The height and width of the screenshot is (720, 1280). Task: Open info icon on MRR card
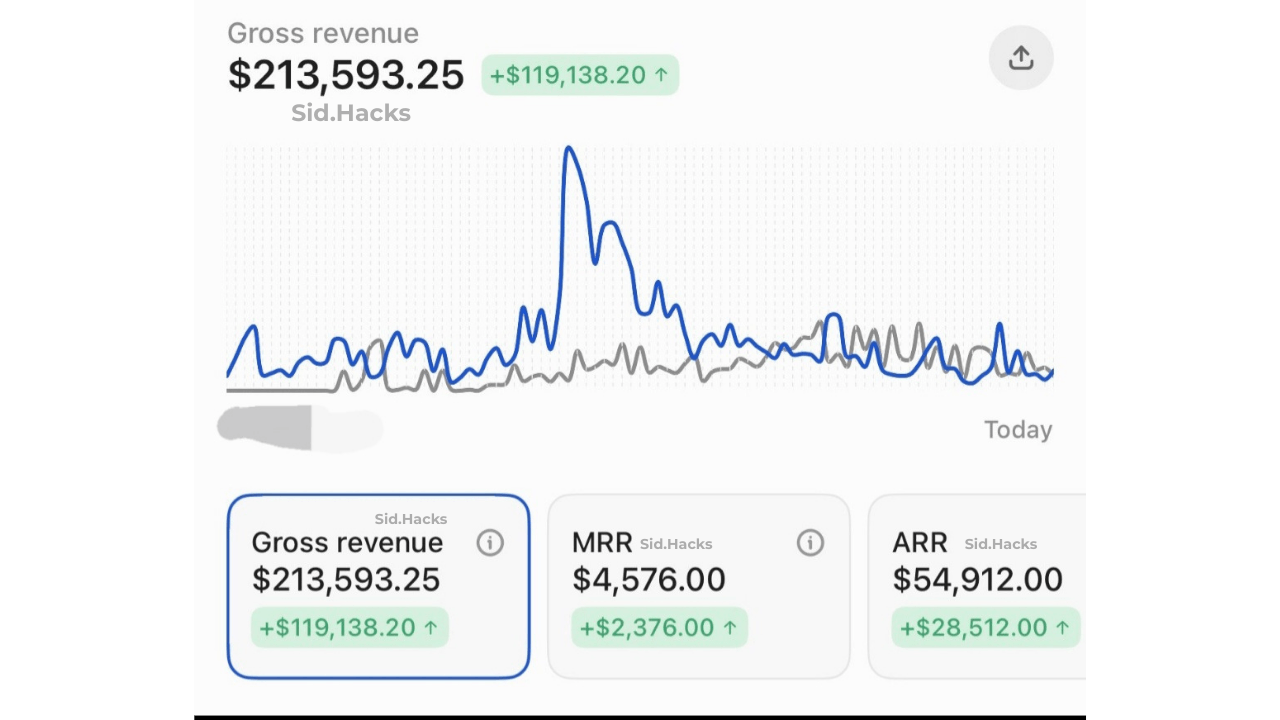point(810,543)
